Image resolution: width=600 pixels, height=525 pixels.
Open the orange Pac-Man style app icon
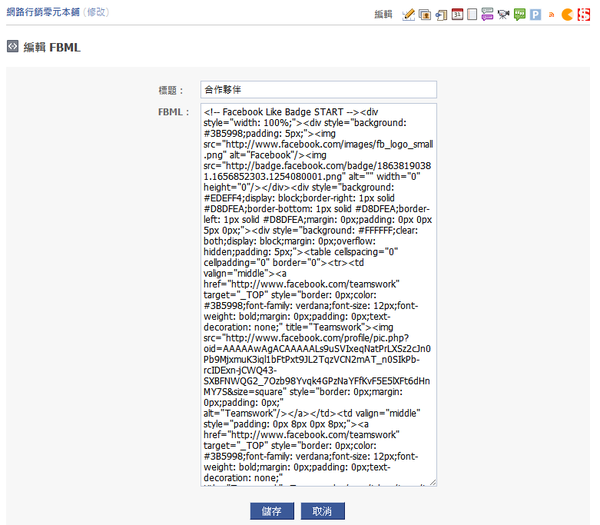pos(567,15)
